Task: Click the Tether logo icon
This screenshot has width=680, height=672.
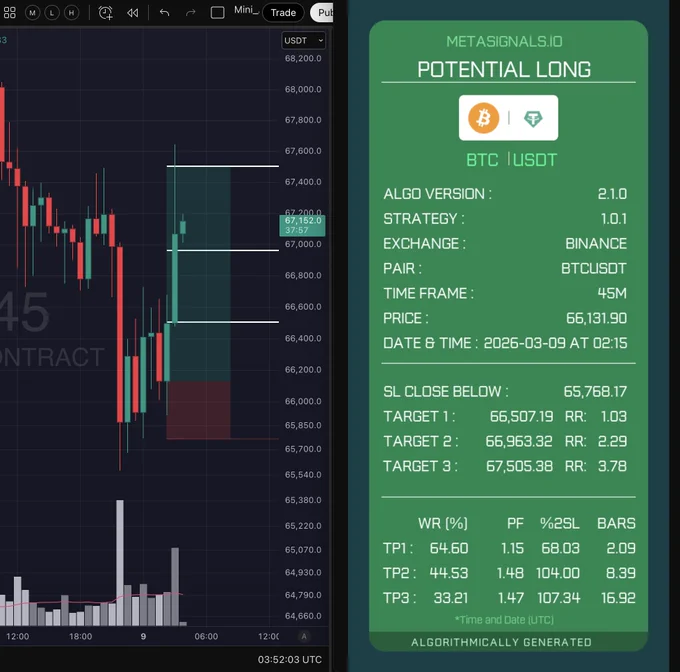Action: [x=533, y=118]
